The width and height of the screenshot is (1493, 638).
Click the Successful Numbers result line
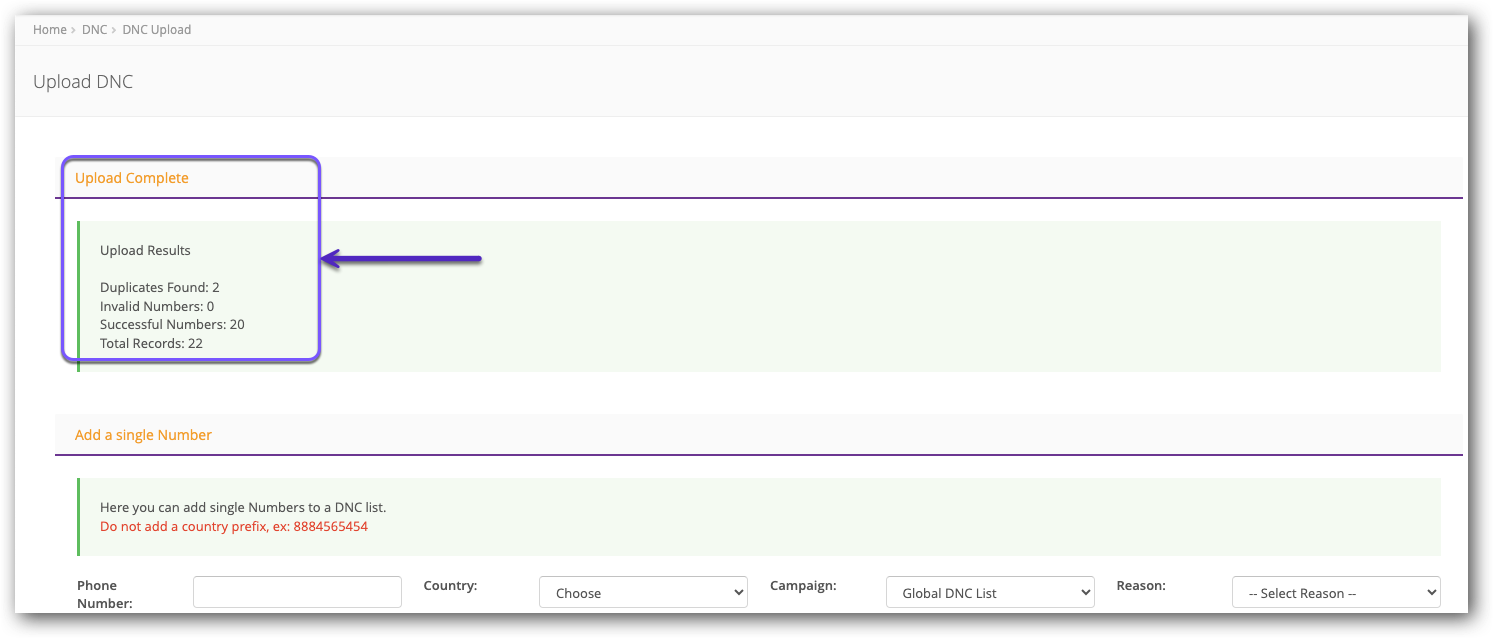pyautogui.click(x=172, y=324)
